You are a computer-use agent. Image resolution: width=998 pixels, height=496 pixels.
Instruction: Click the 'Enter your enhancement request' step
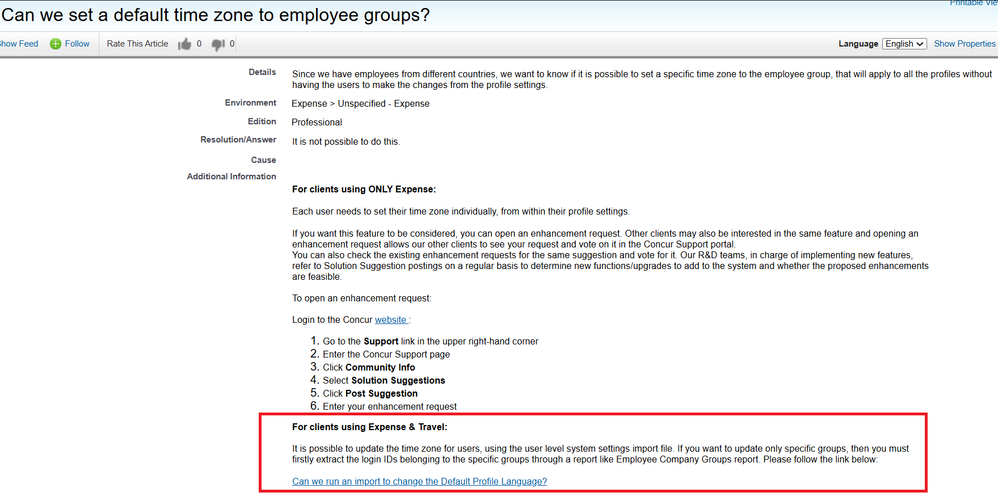(390, 406)
